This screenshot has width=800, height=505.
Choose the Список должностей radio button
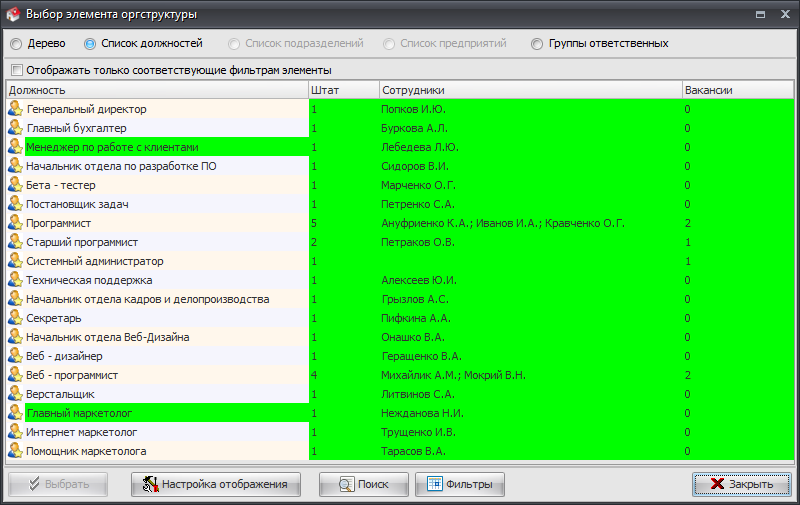coord(90,44)
